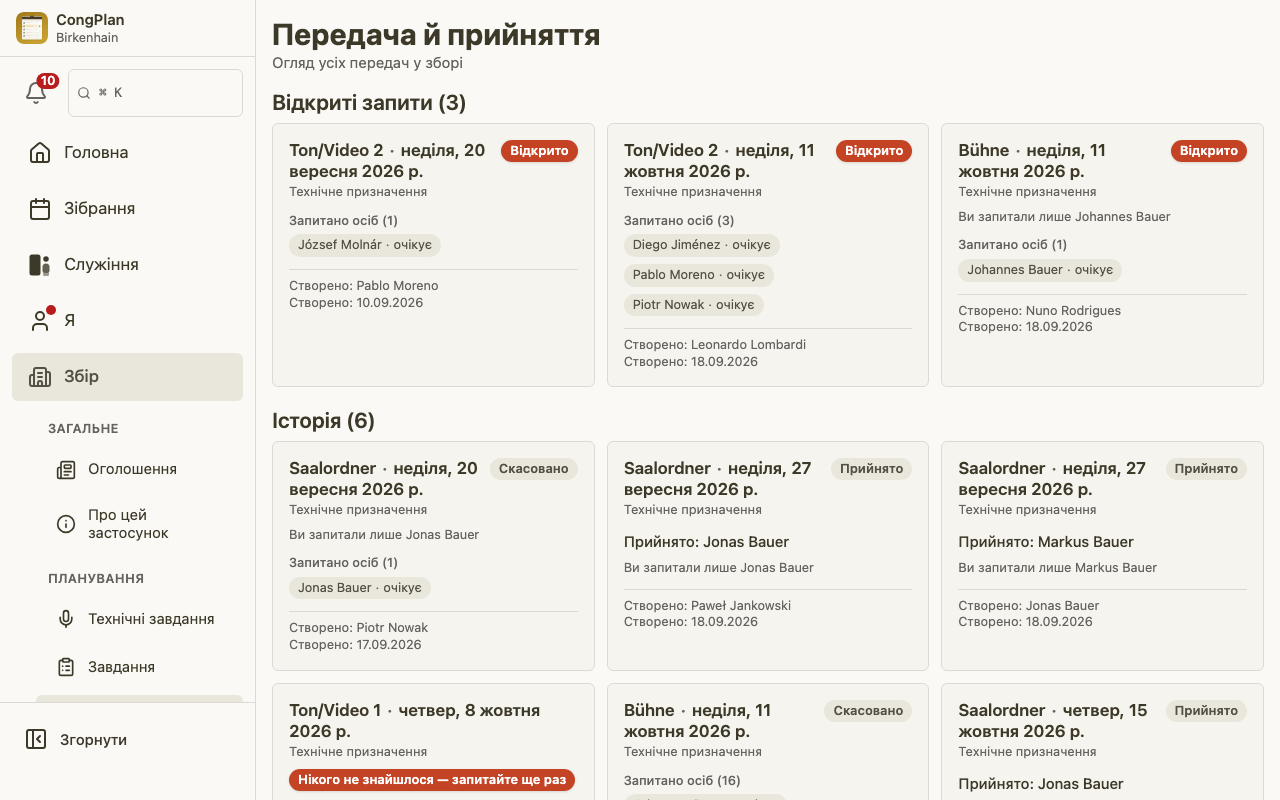Click the Оголошення newspaper icon
The image size is (1280, 800).
(x=66, y=470)
